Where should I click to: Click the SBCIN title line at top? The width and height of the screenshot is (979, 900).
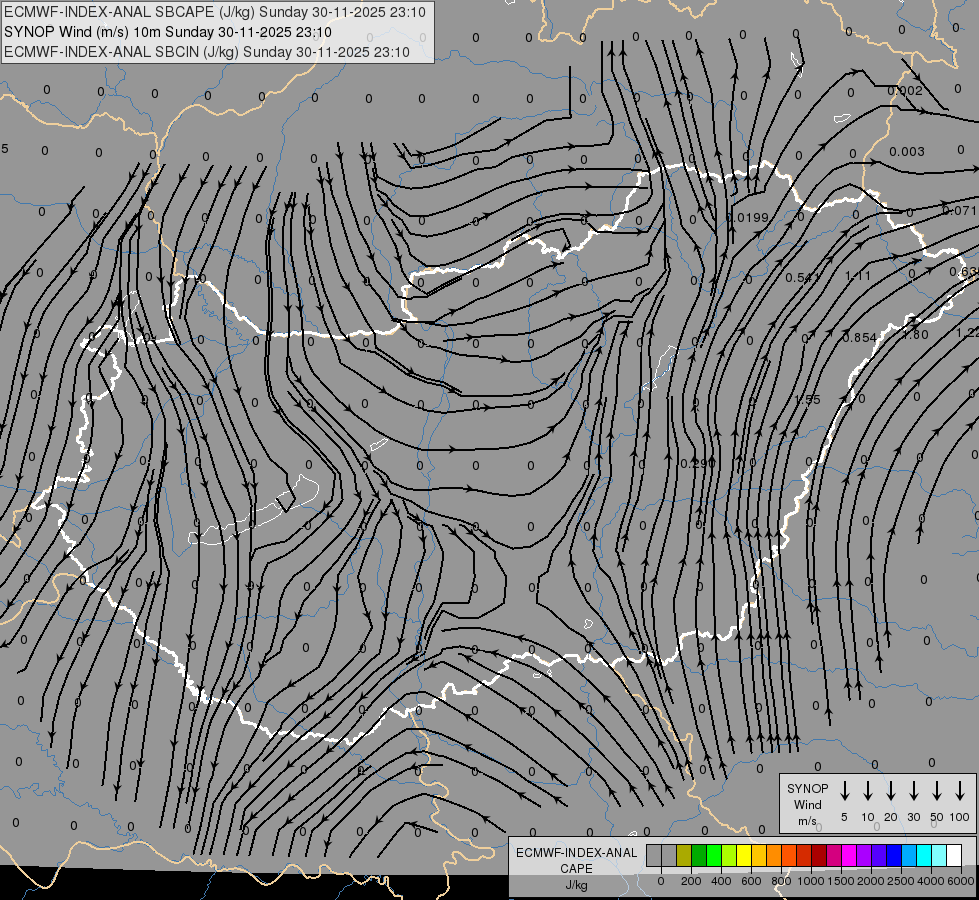click(207, 52)
